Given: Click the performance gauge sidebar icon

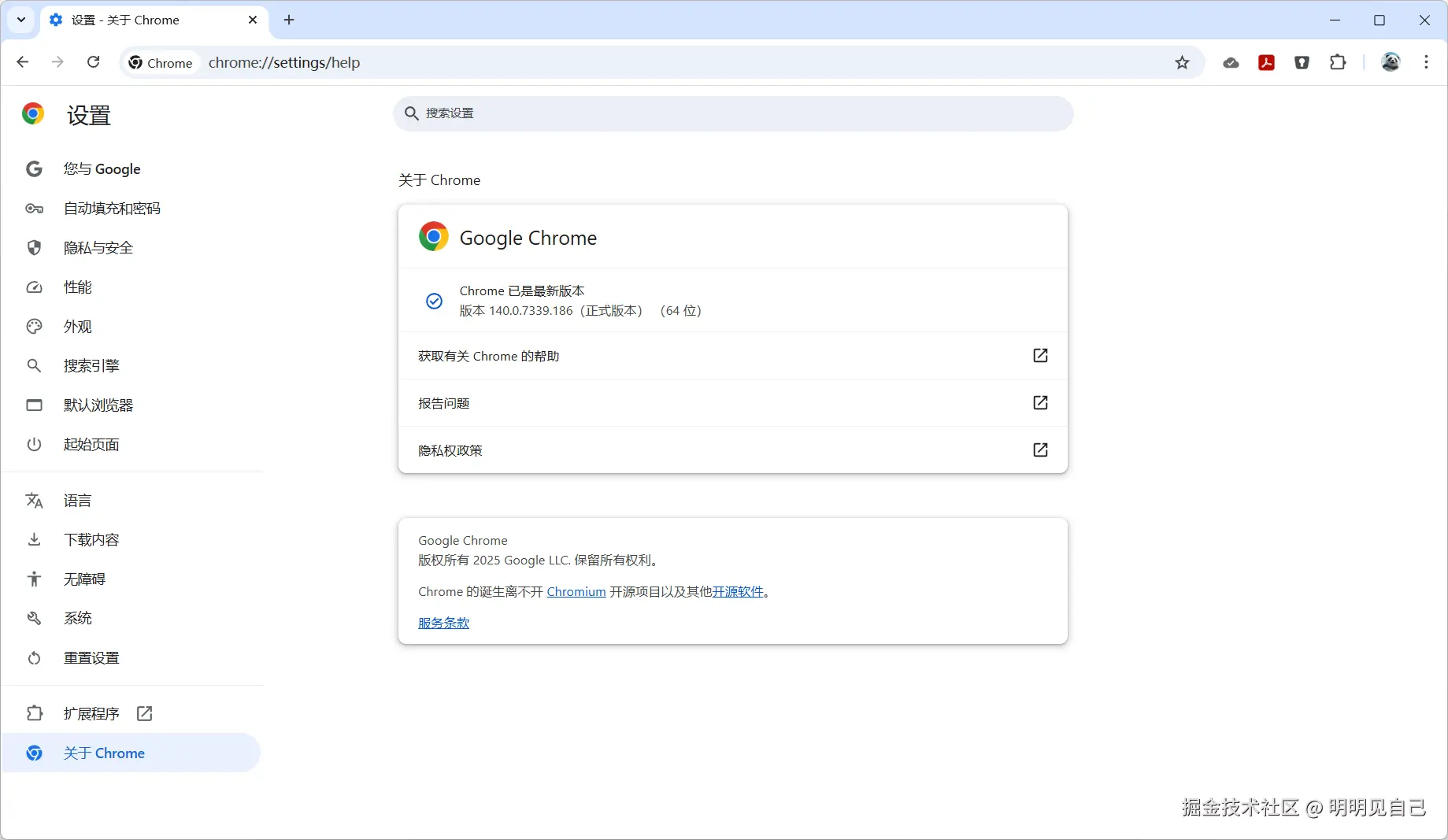Looking at the screenshot, I should (34, 287).
